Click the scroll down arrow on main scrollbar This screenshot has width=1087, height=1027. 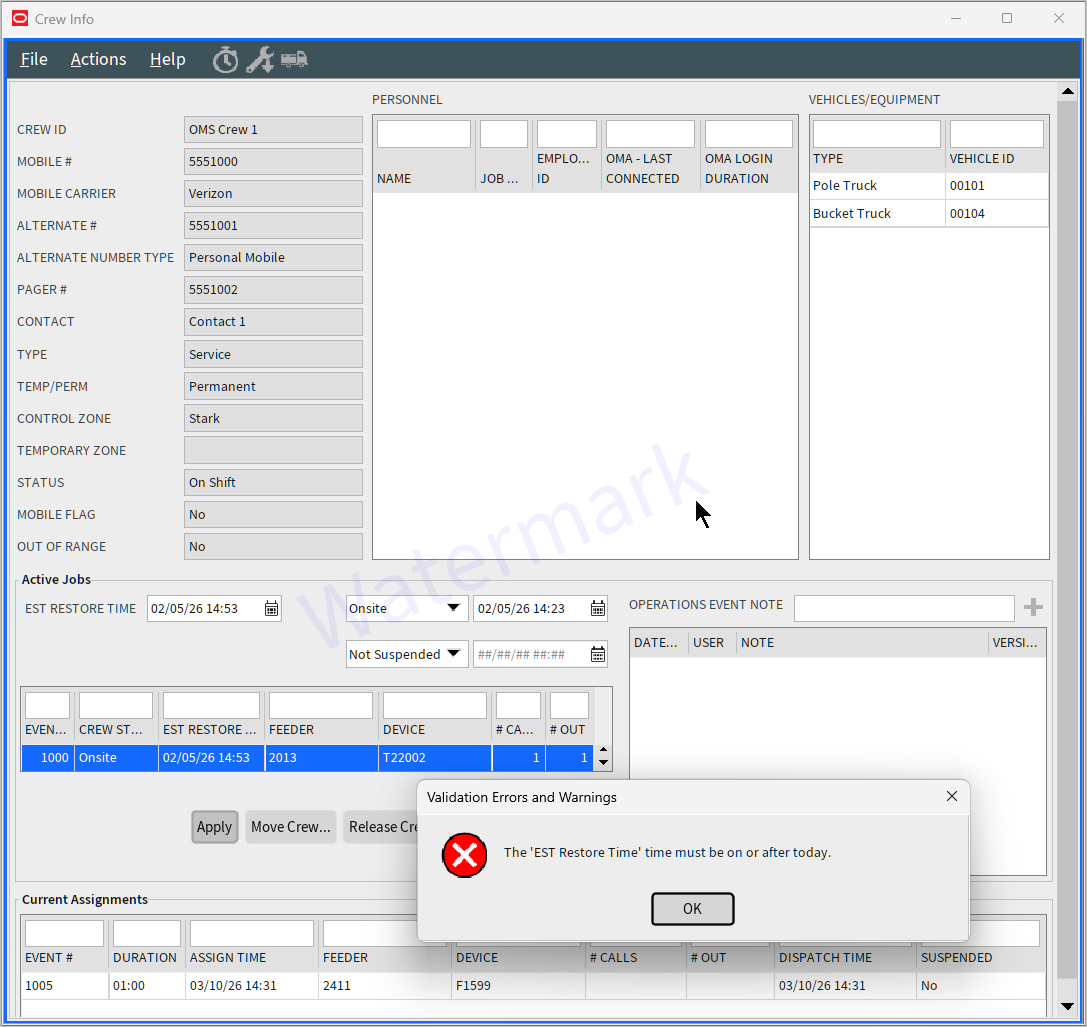point(1067,1005)
